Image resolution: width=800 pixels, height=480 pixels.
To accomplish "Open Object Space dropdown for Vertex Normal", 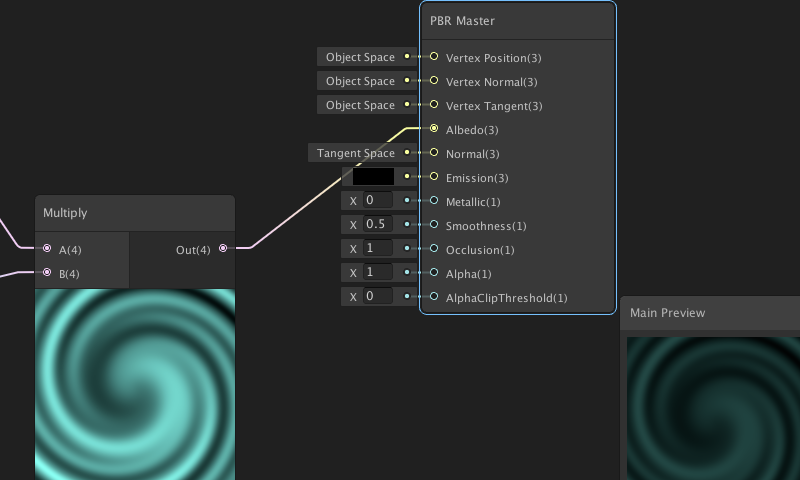I will coord(366,81).
